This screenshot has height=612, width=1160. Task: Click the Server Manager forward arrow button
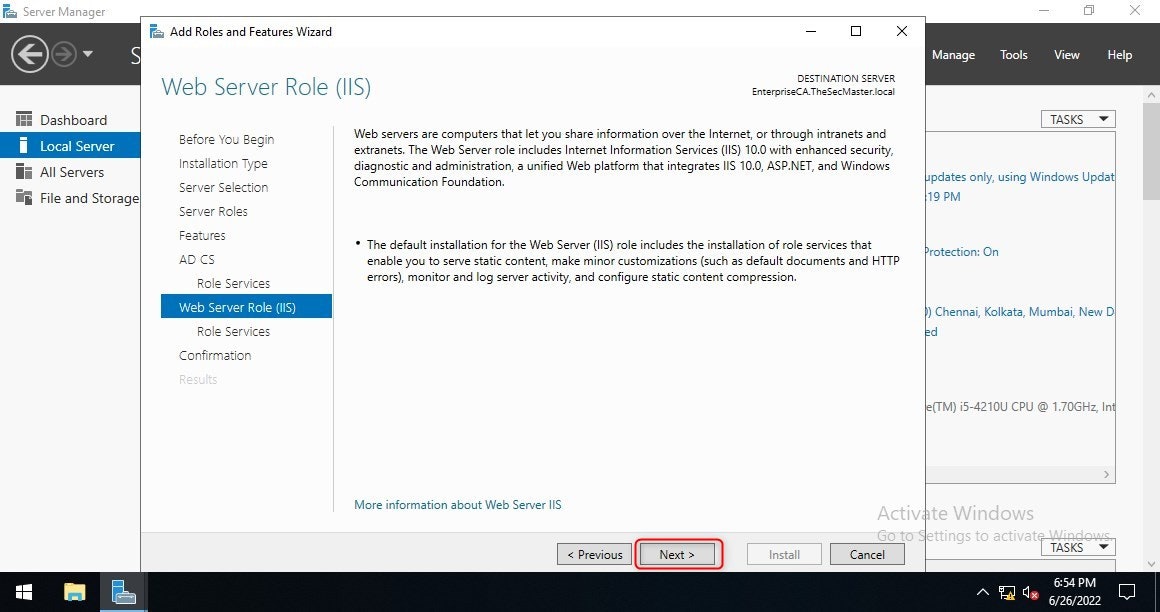[x=64, y=55]
